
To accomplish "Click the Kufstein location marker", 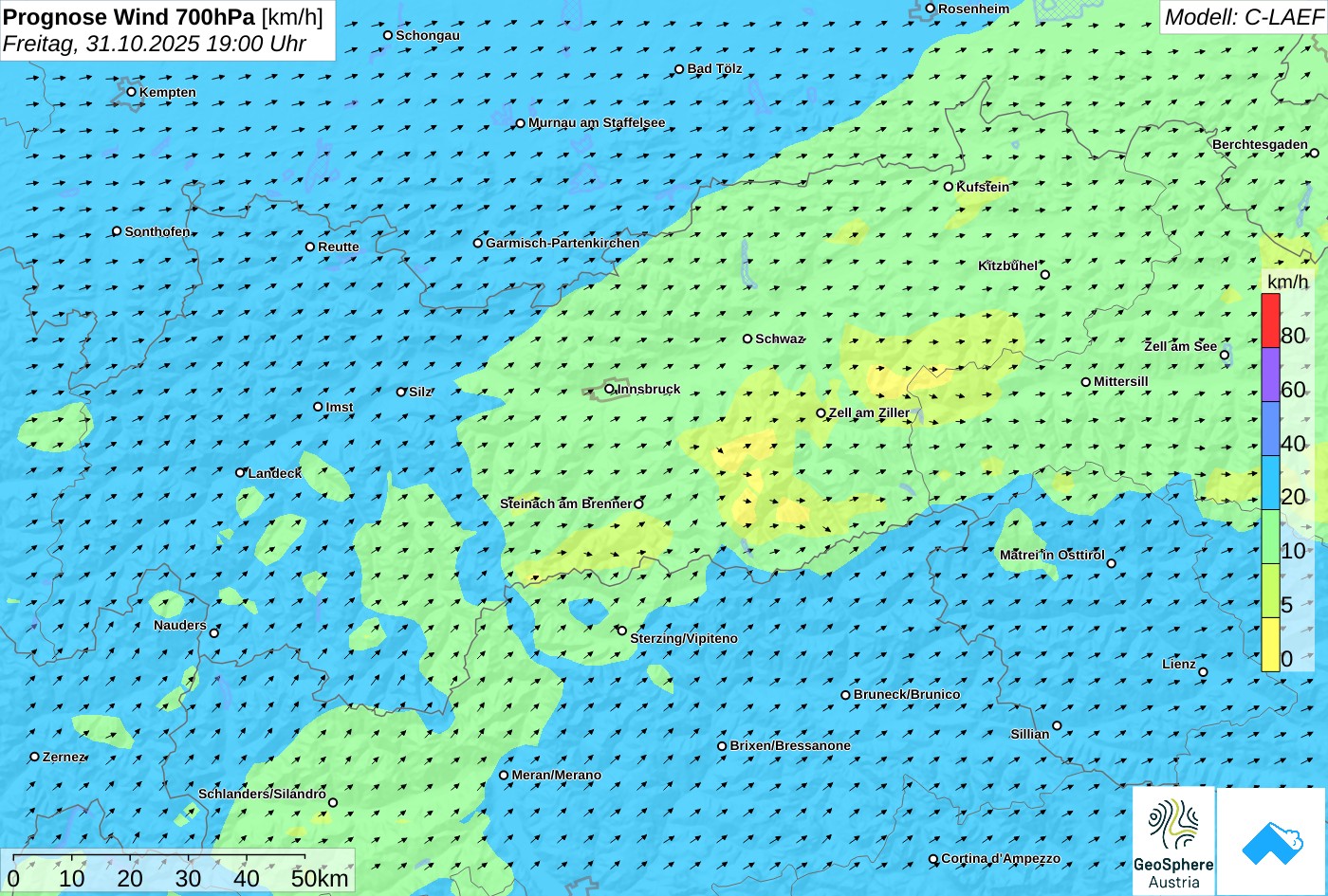I will (x=949, y=187).
